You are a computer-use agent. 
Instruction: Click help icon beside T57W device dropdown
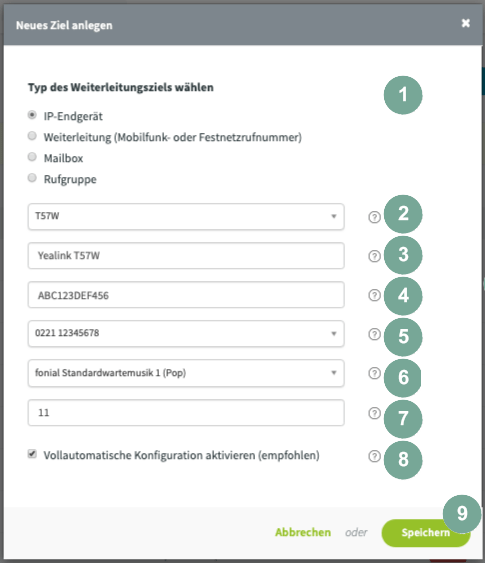[374, 217]
